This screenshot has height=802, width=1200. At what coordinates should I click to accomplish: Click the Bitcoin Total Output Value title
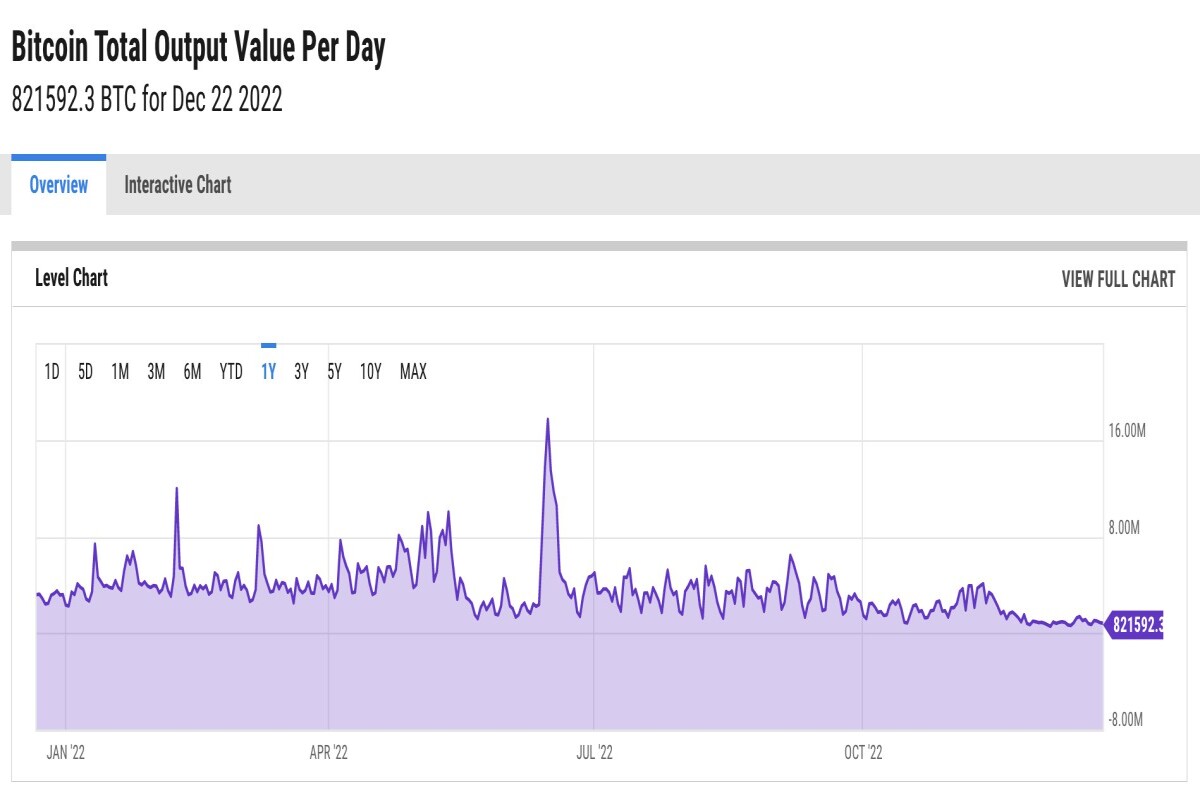coord(198,48)
